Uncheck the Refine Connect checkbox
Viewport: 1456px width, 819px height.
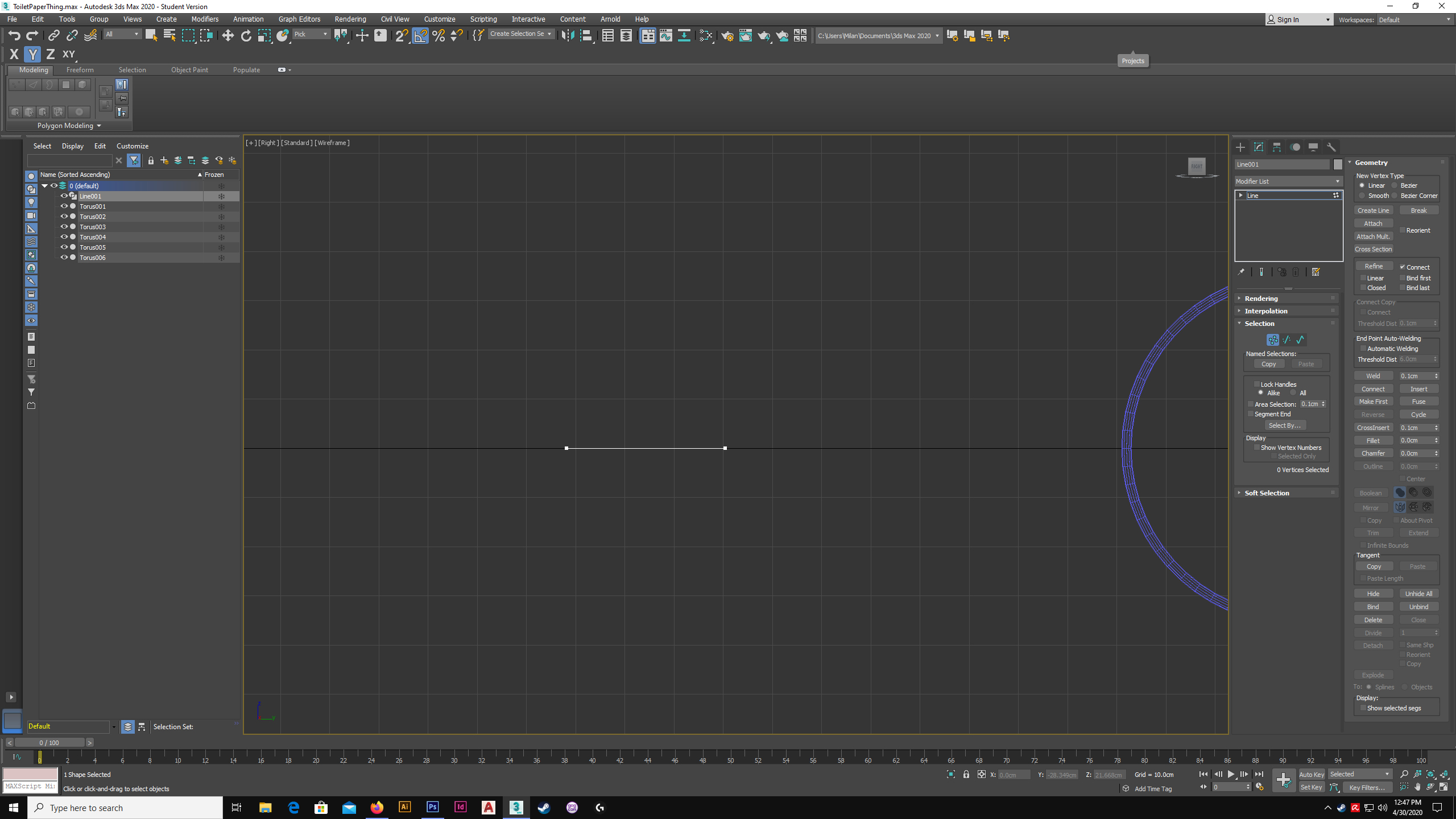coord(1403,267)
